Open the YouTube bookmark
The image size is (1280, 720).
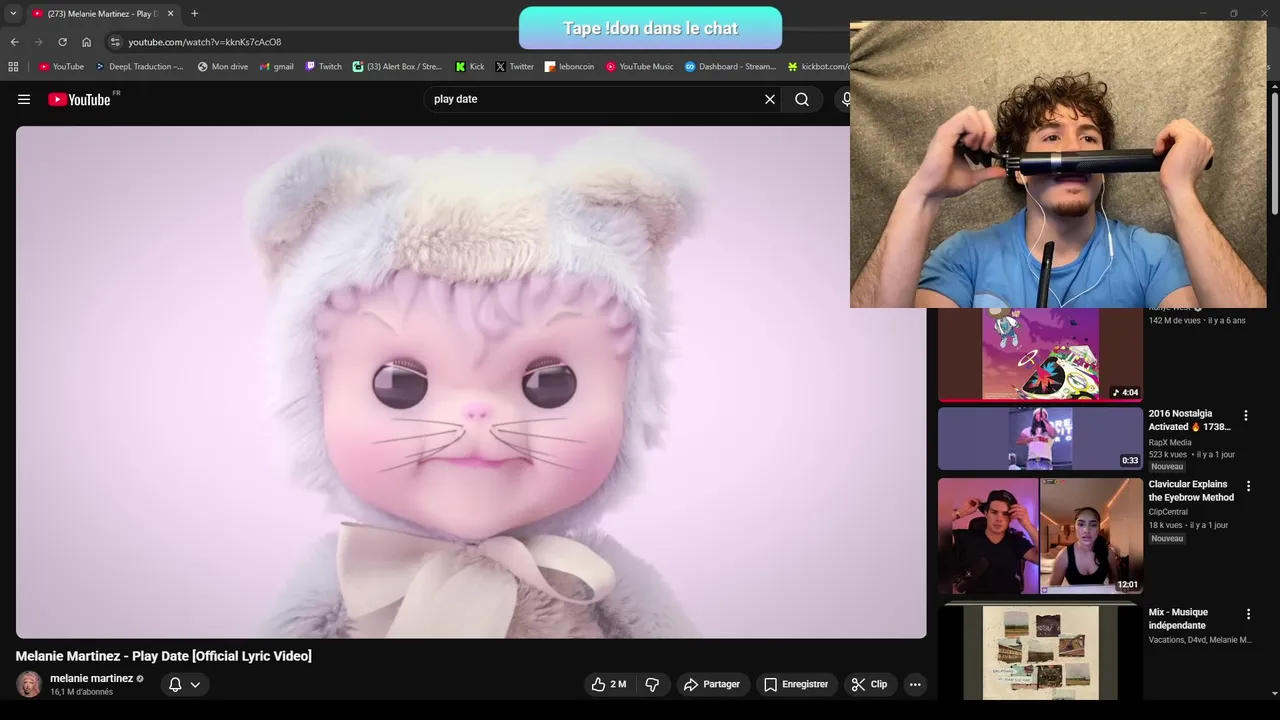tap(61, 67)
